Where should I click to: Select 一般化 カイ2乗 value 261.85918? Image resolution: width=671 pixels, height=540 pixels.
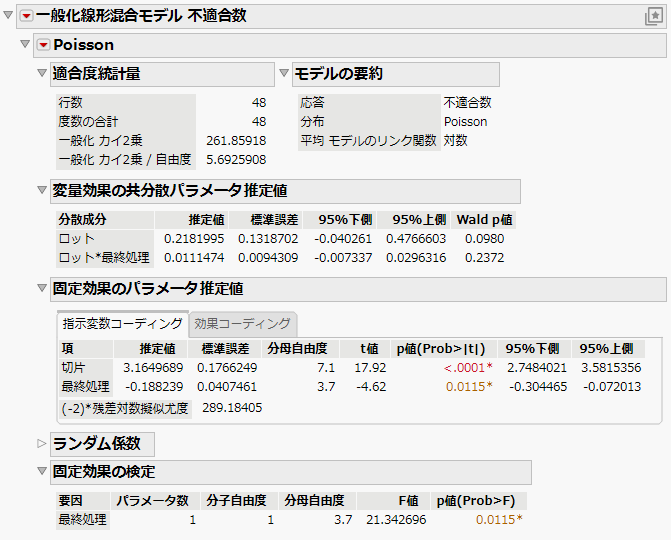click(x=236, y=141)
